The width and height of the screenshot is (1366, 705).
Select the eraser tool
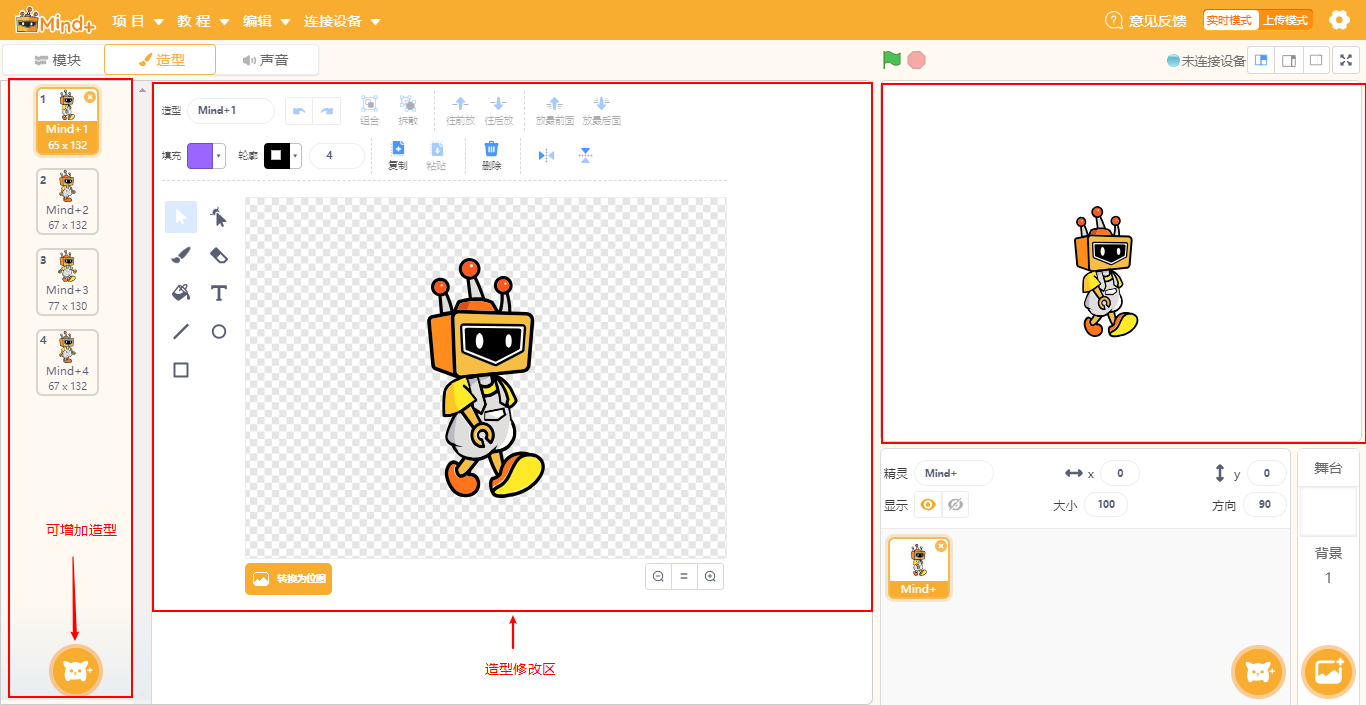pyautogui.click(x=219, y=255)
